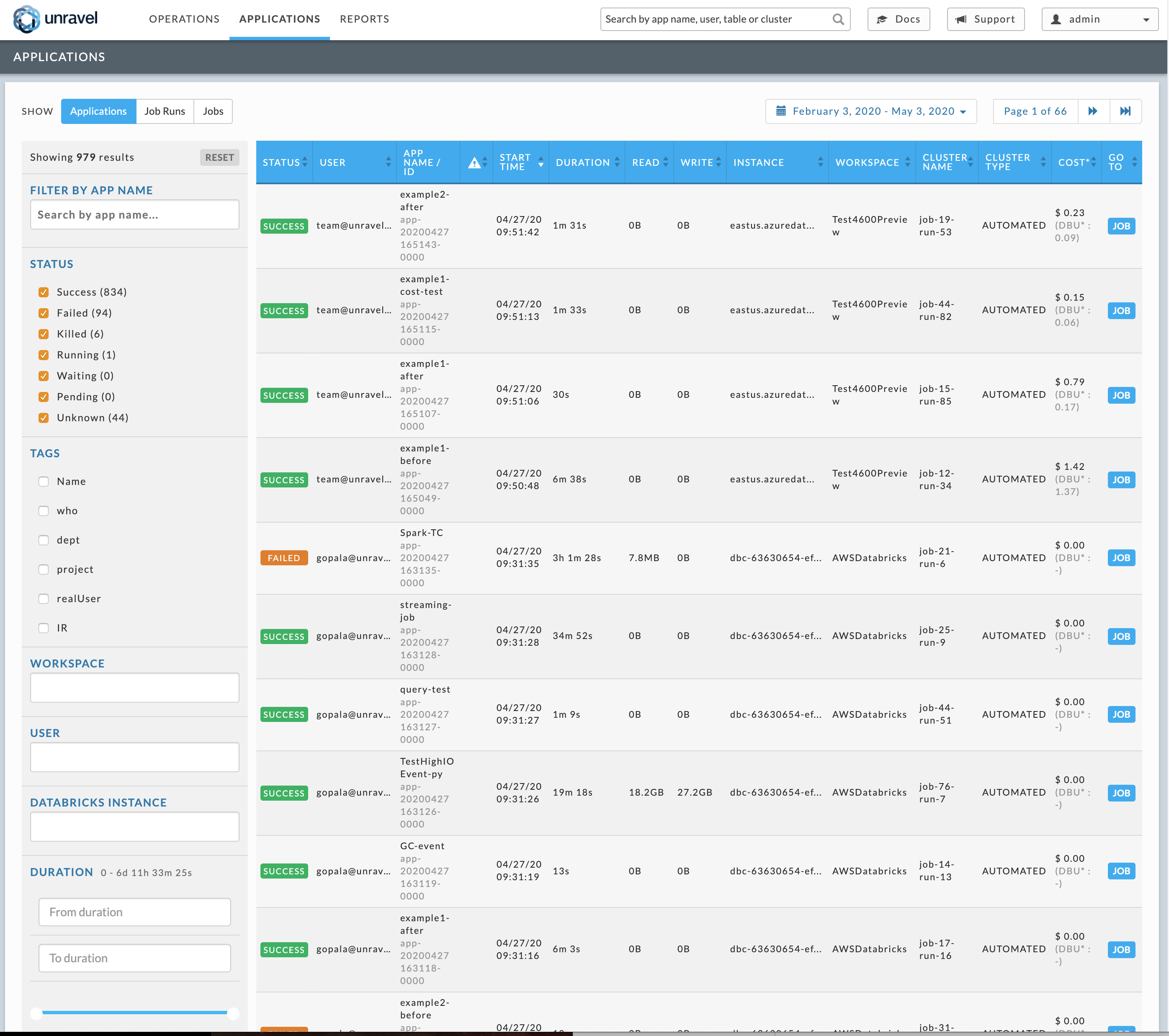Focus the User filter field

point(134,757)
